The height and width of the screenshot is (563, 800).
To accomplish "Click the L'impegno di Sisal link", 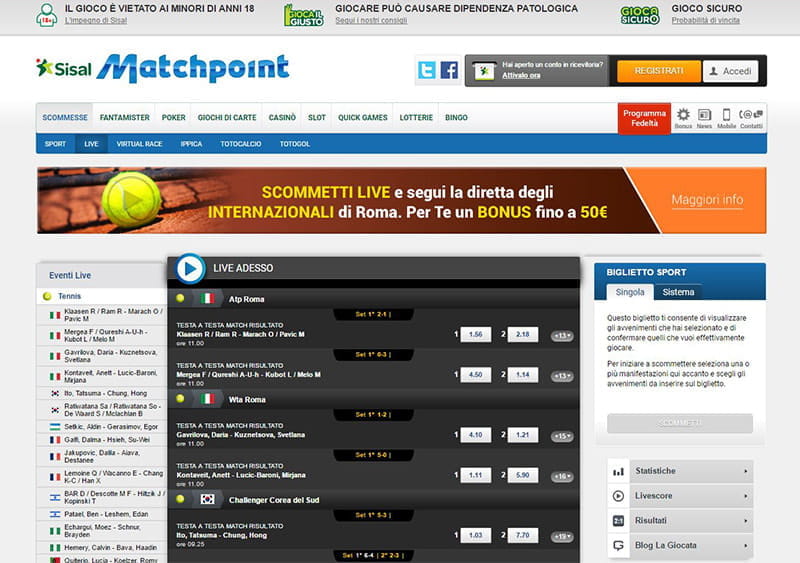I will 96,20.
